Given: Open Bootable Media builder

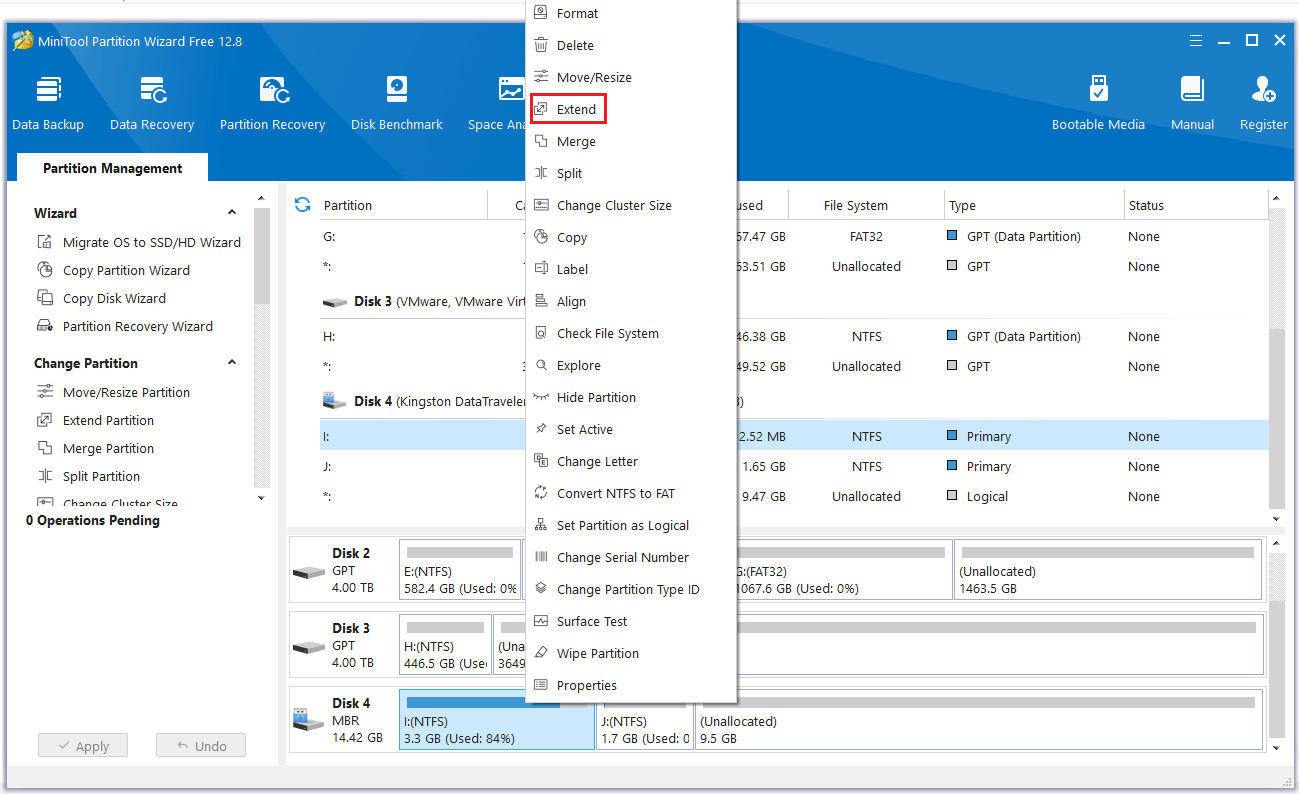Looking at the screenshot, I should [x=1098, y=103].
